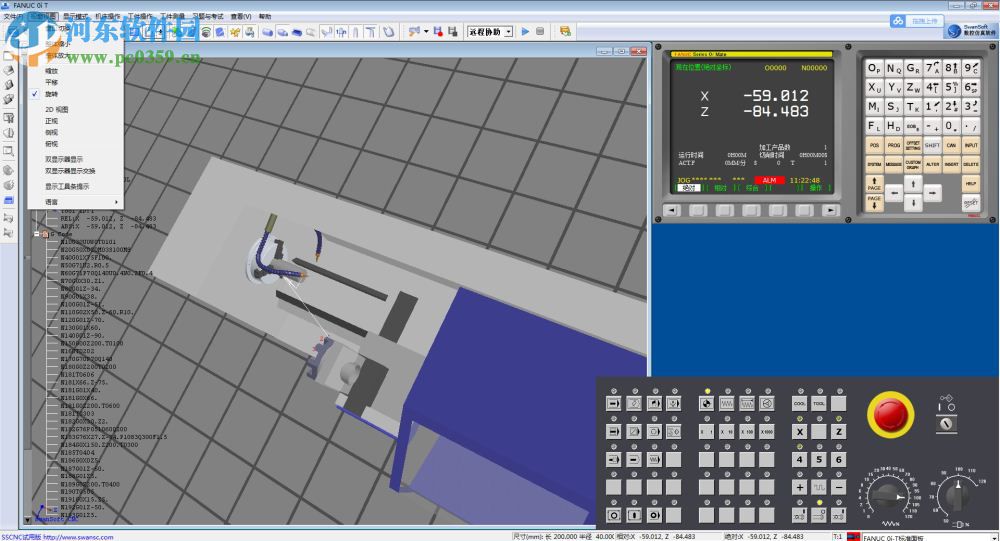
Task: Turn the program protect key switch
Action: 946,423
